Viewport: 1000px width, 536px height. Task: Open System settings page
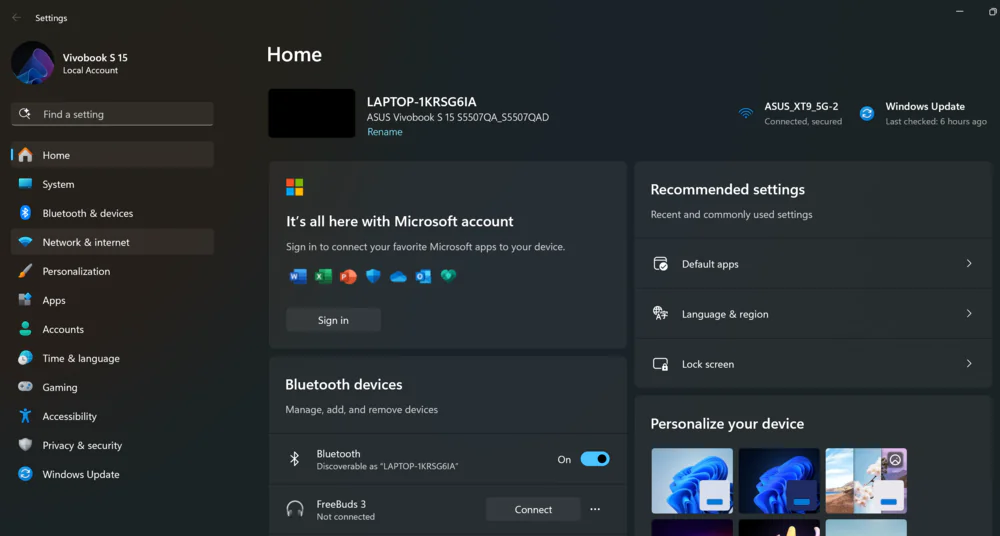[x=112, y=184]
